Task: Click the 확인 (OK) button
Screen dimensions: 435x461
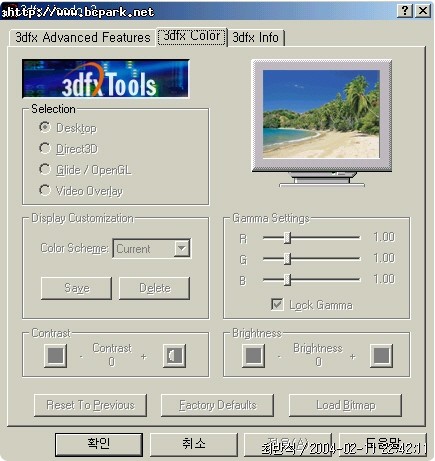Action: pos(99,444)
